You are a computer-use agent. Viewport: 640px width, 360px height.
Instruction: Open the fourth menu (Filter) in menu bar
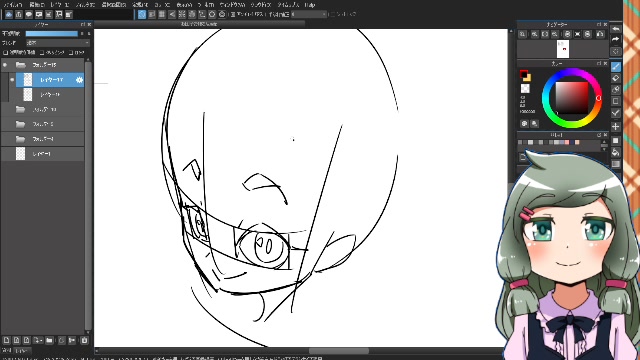[85, 4]
